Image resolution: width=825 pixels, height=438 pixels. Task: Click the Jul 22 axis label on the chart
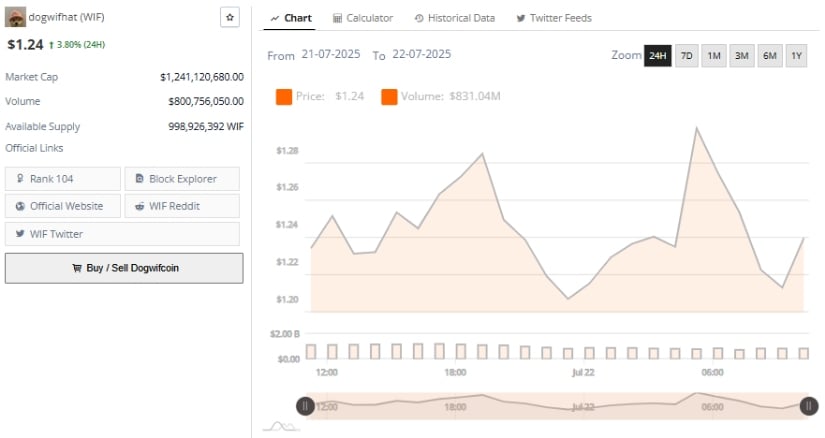[x=583, y=372]
